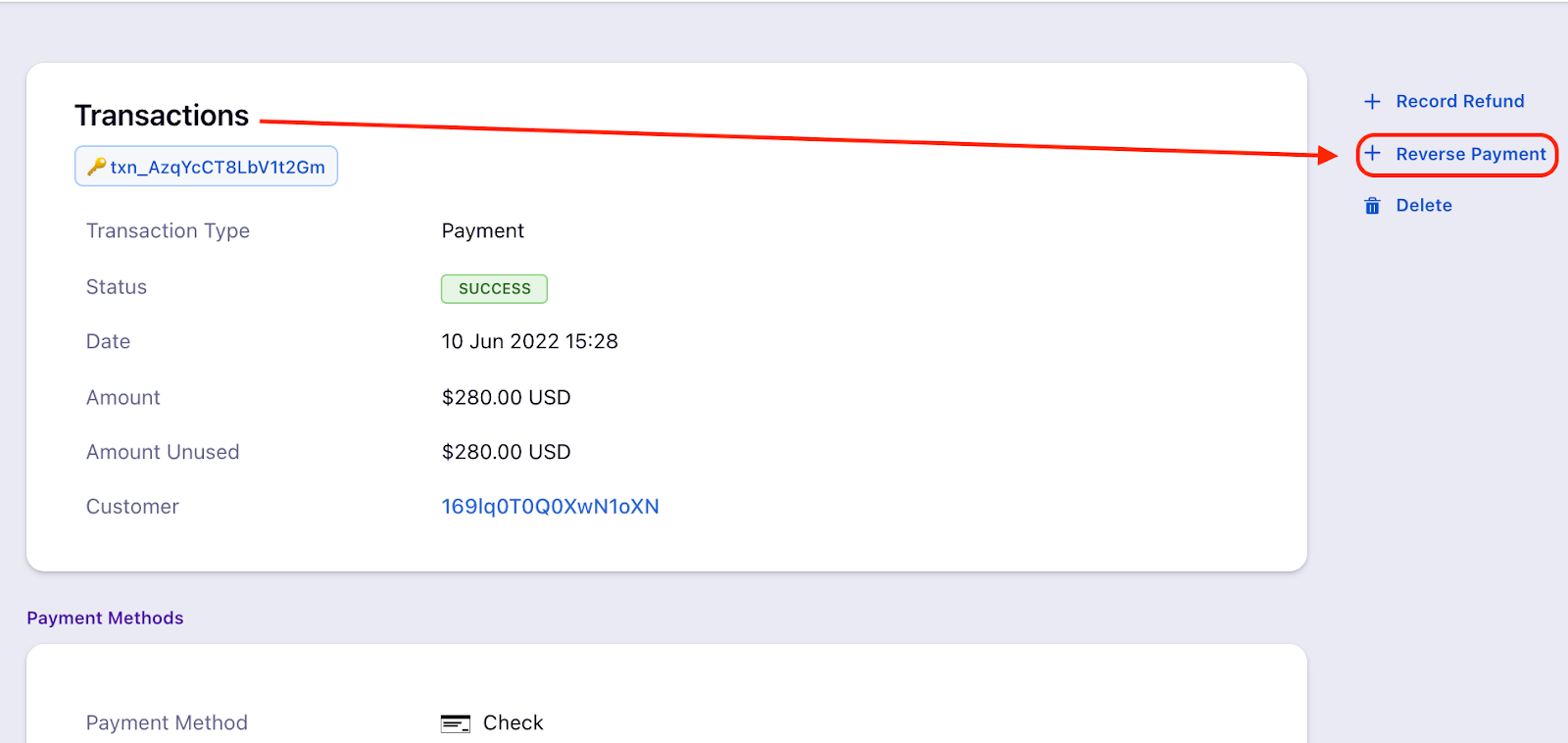Screen dimensions: 1568x743
Task: Select the Reverse Payment action
Action: tap(1470, 154)
